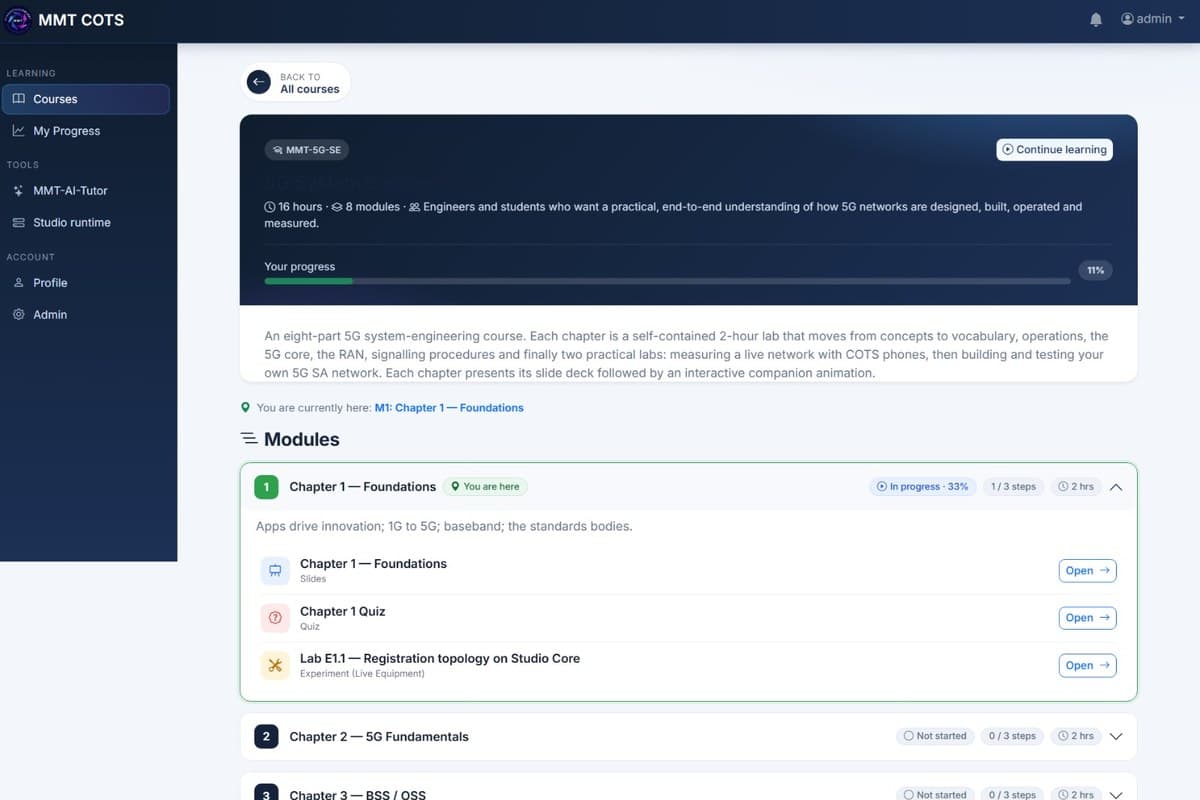Click the Lab E1.1 experiment tools icon
This screenshot has height=800, width=1200.
pyautogui.click(x=275, y=665)
